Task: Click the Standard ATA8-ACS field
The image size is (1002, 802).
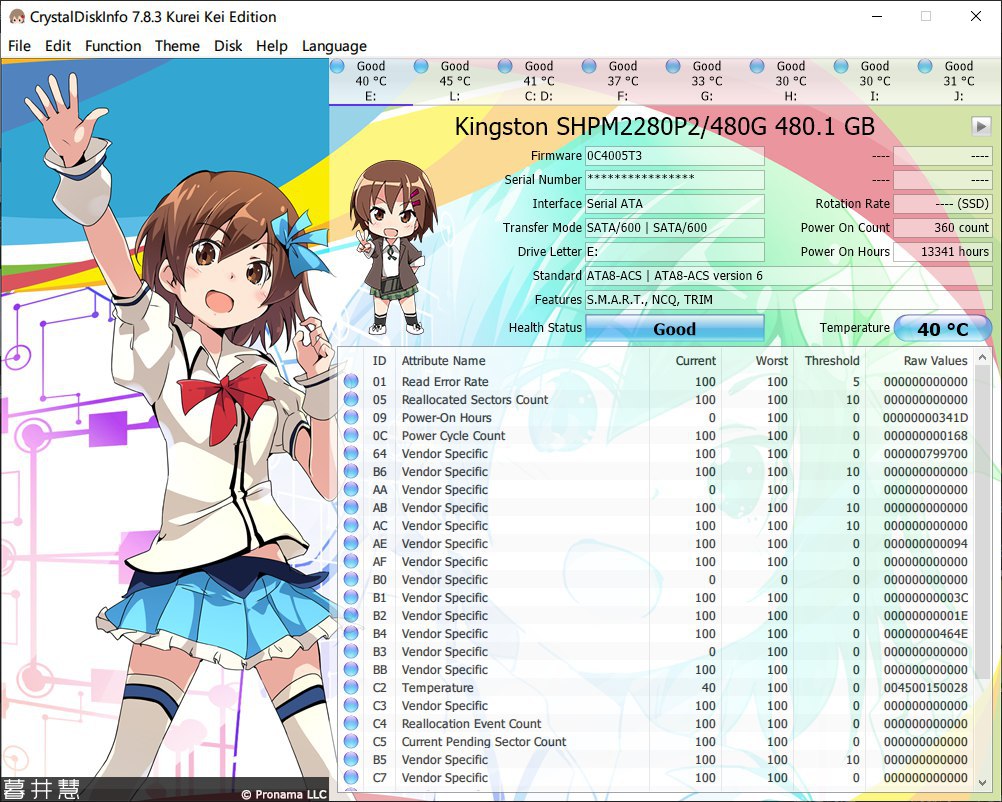Action: tap(789, 275)
